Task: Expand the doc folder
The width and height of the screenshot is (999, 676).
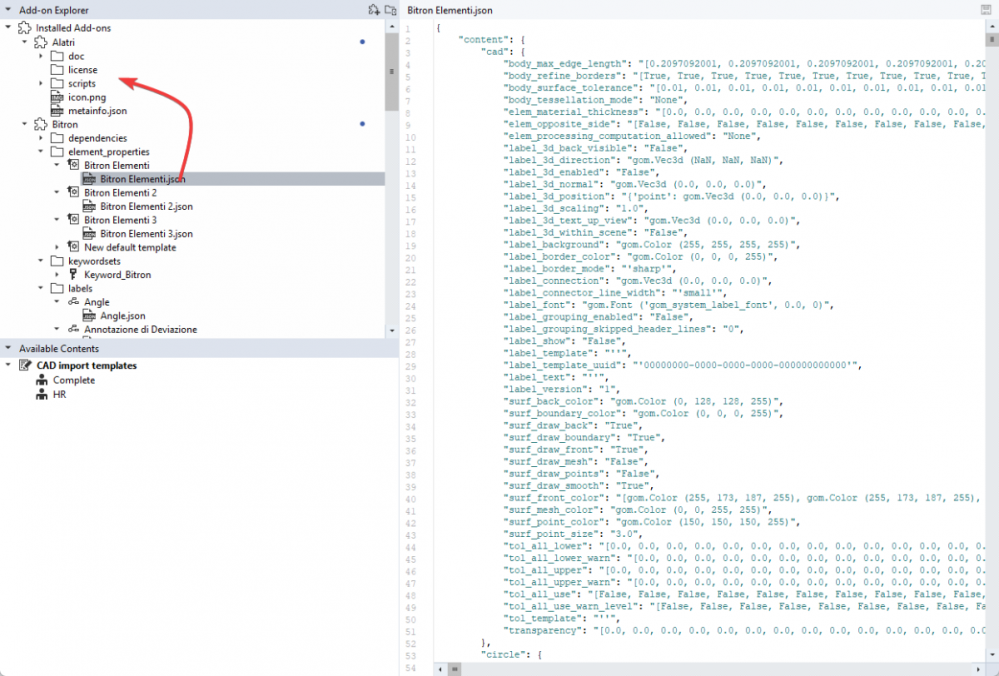Action: [41, 56]
